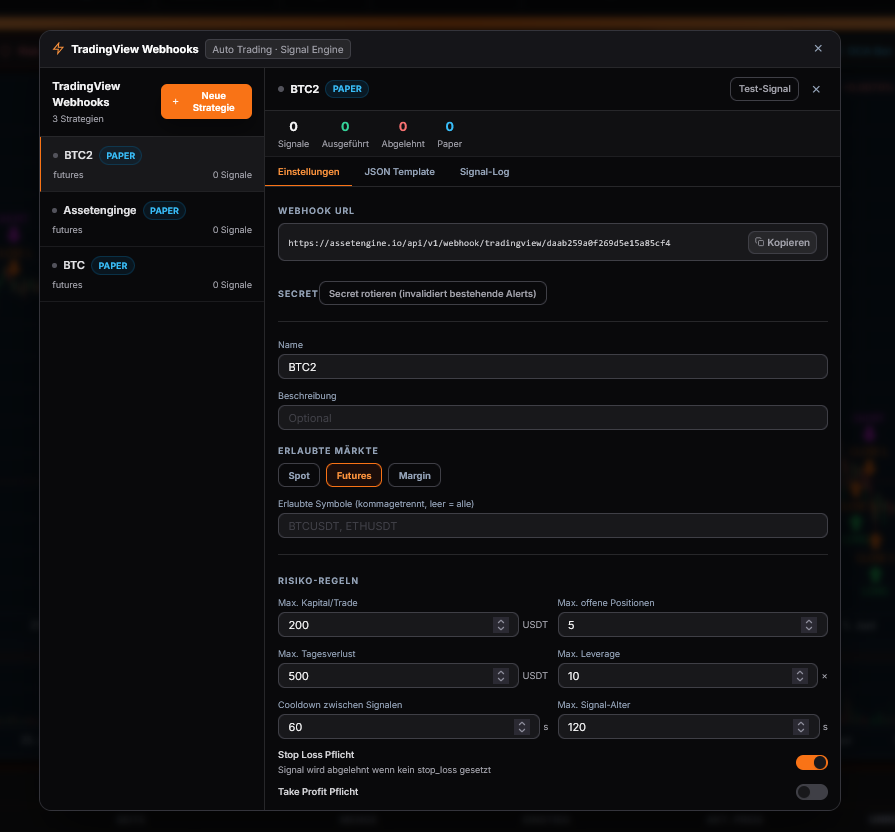895x832 pixels.
Task: Close the TradingView Webhooks dialog
Action: [x=818, y=49]
